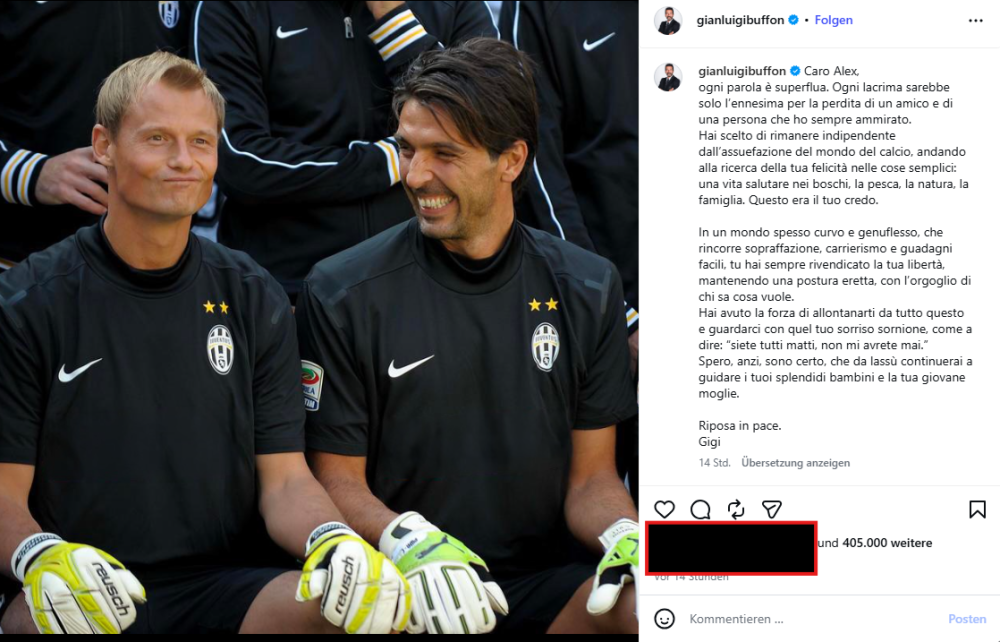The height and width of the screenshot is (642, 1000).
Task: Share post with paper plane icon
Action: pyautogui.click(x=772, y=509)
